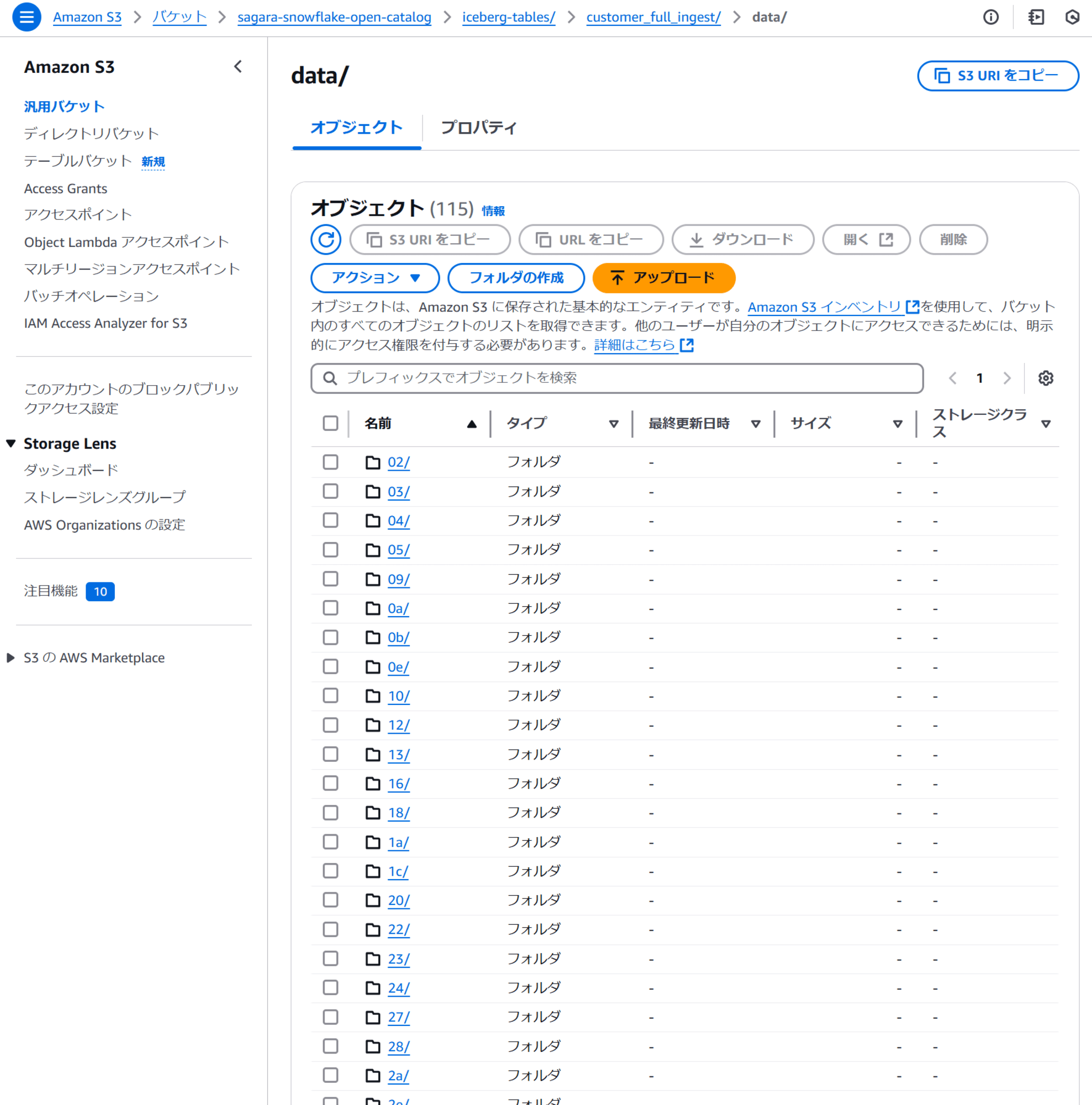Viewport: 1092px width, 1105px height.
Task: Select the checkbox for folder 20/
Action: click(x=330, y=900)
